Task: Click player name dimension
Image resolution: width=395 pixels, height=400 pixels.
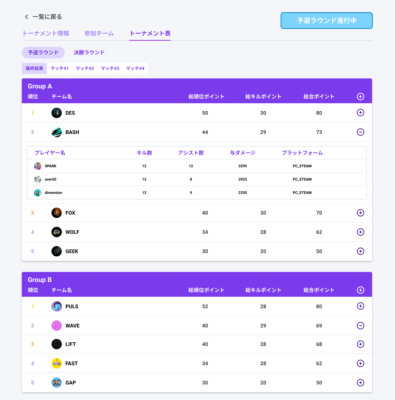Action: 54,193
